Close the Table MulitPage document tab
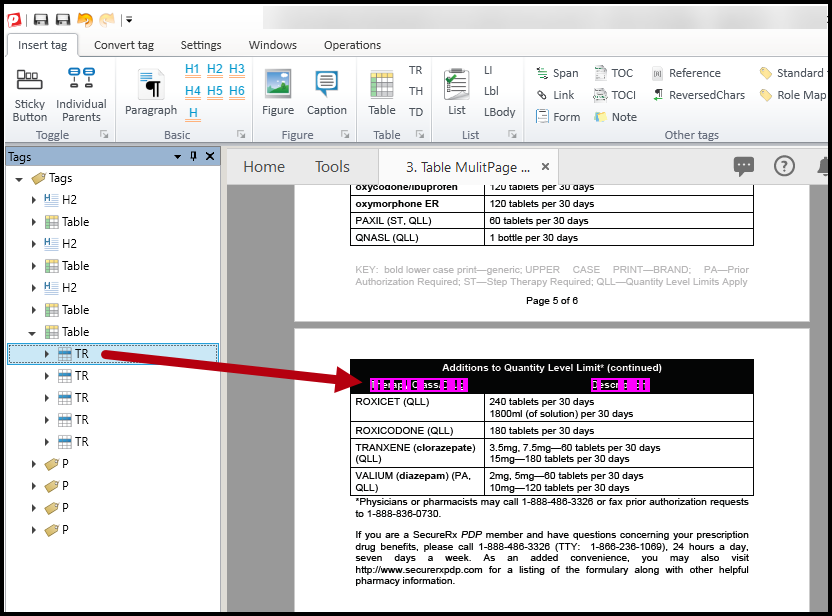832x616 pixels. click(545, 167)
